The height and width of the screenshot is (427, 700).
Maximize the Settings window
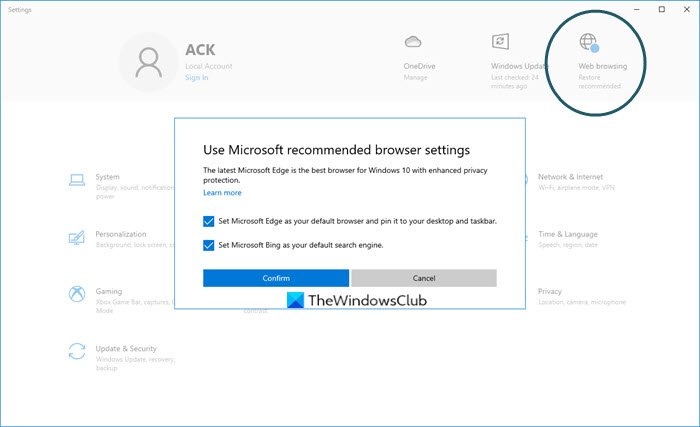pos(662,9)
